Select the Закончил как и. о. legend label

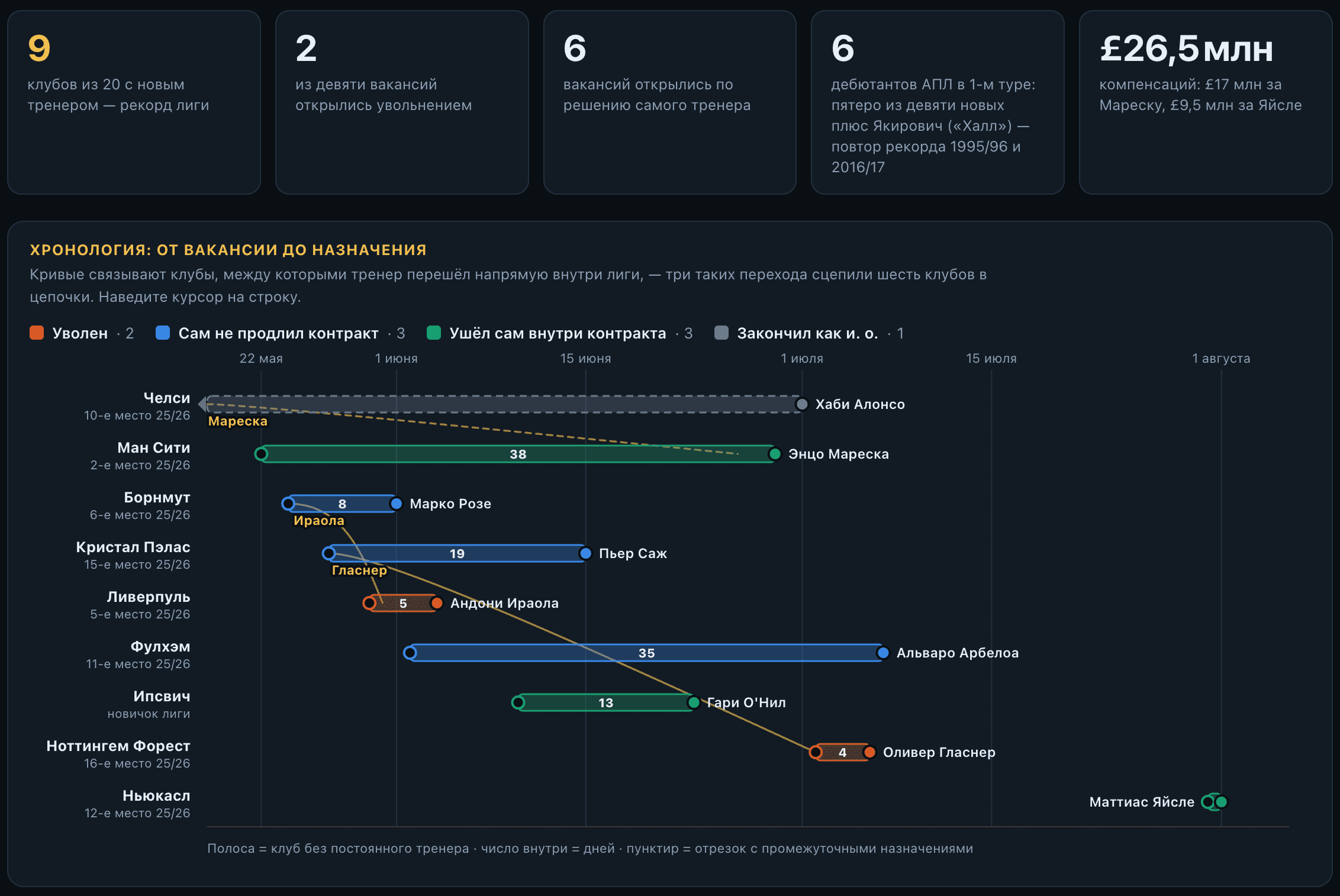[x=807, y=333]
